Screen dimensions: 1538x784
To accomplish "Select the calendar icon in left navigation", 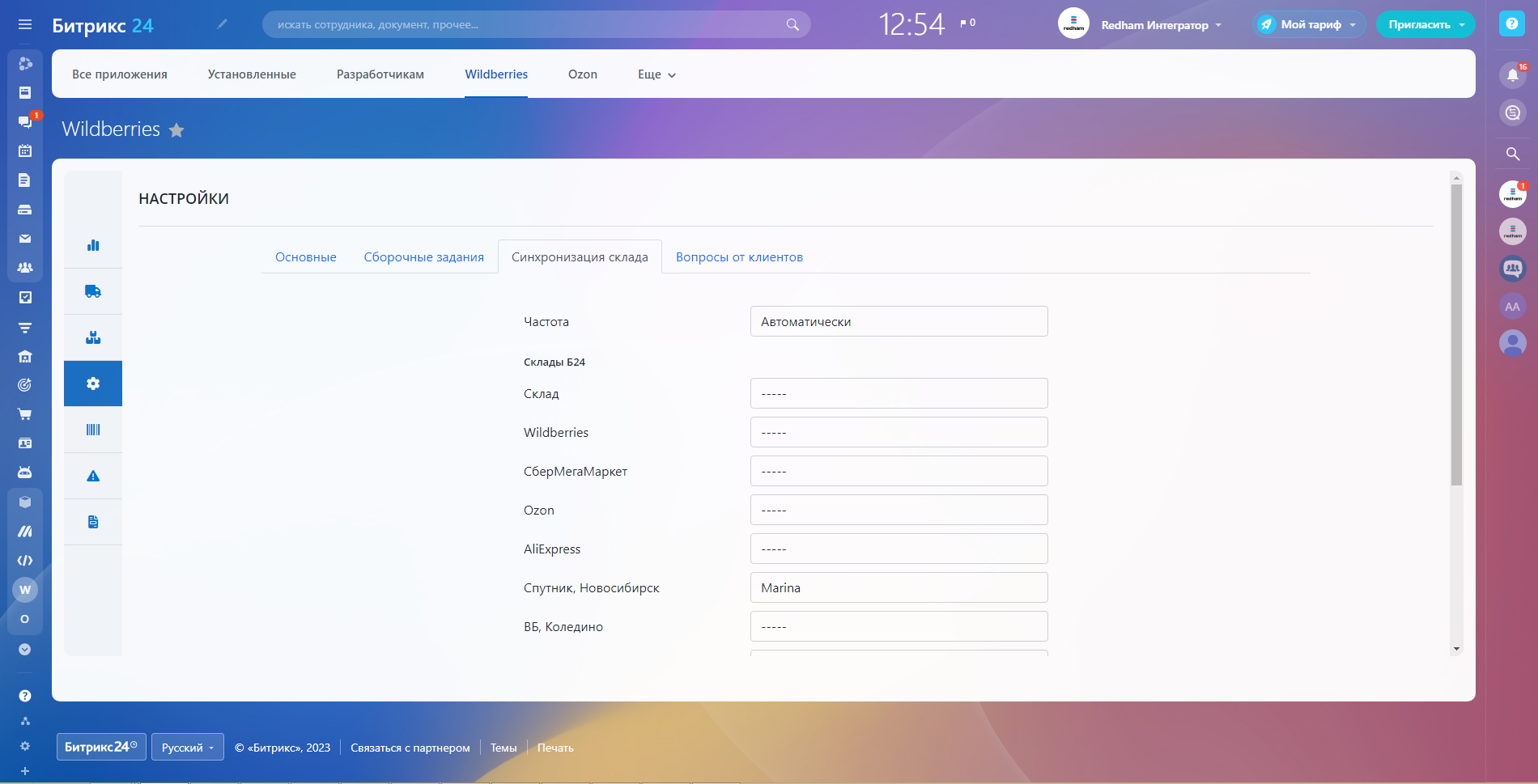I will (24, 150).
